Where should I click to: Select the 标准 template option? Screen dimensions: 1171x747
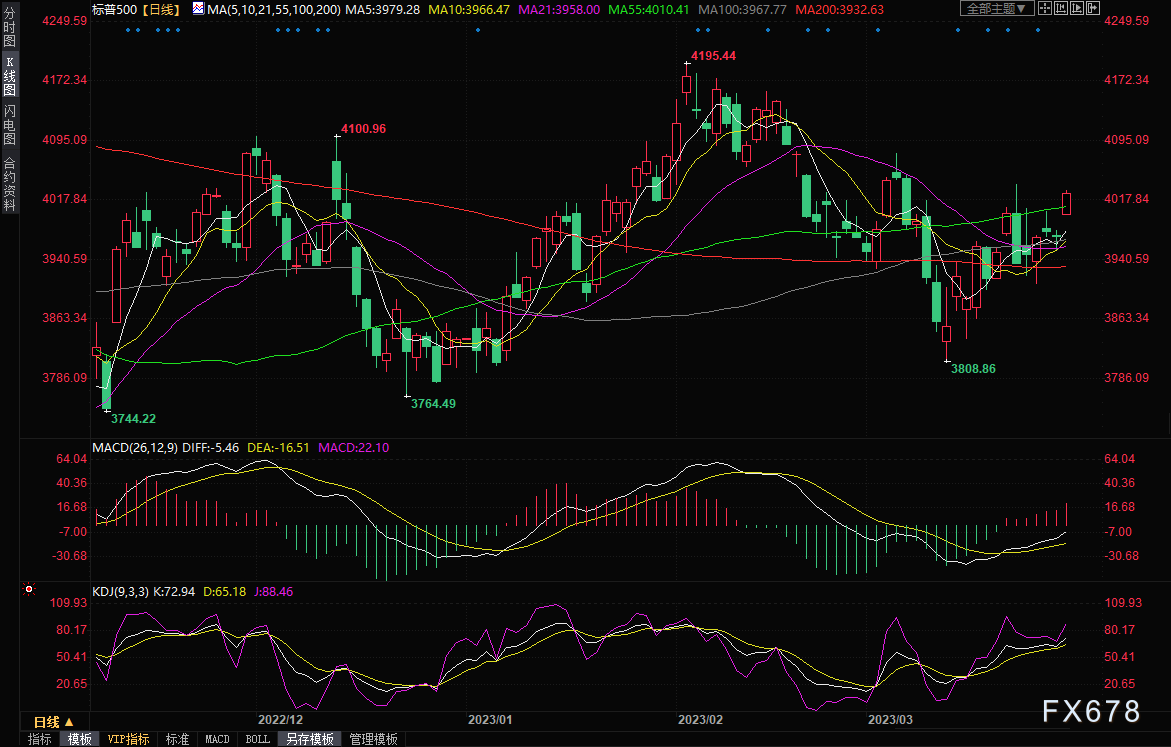click(x=177, y=739)
